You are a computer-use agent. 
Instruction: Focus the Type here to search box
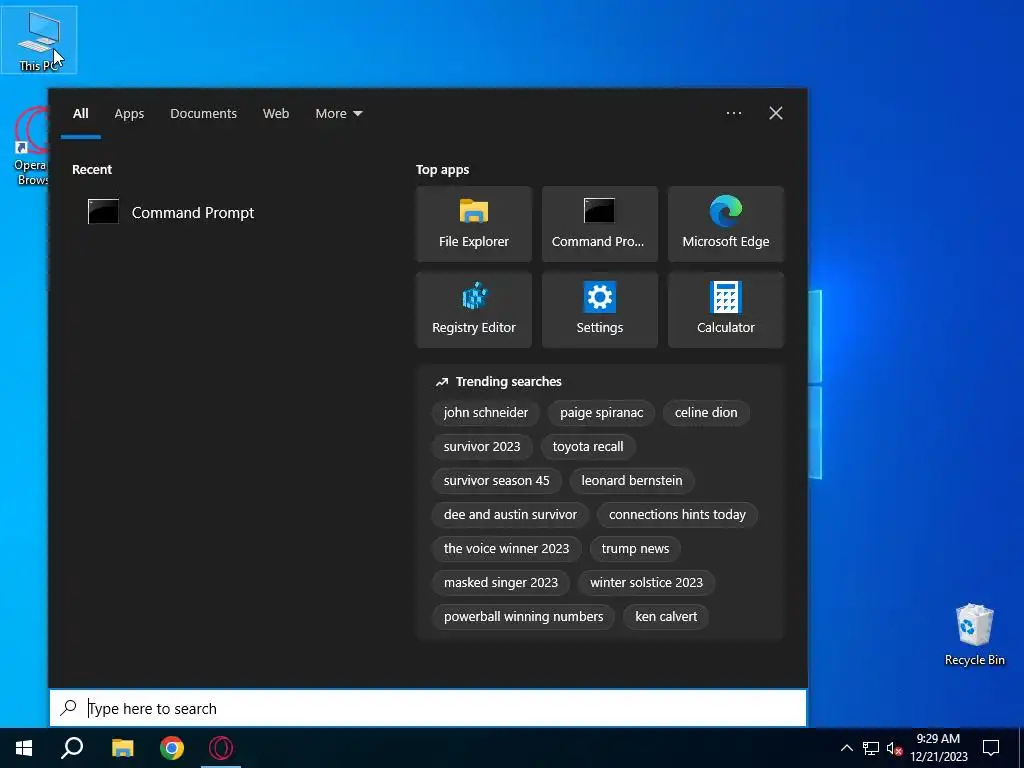(x=428, y=708)
